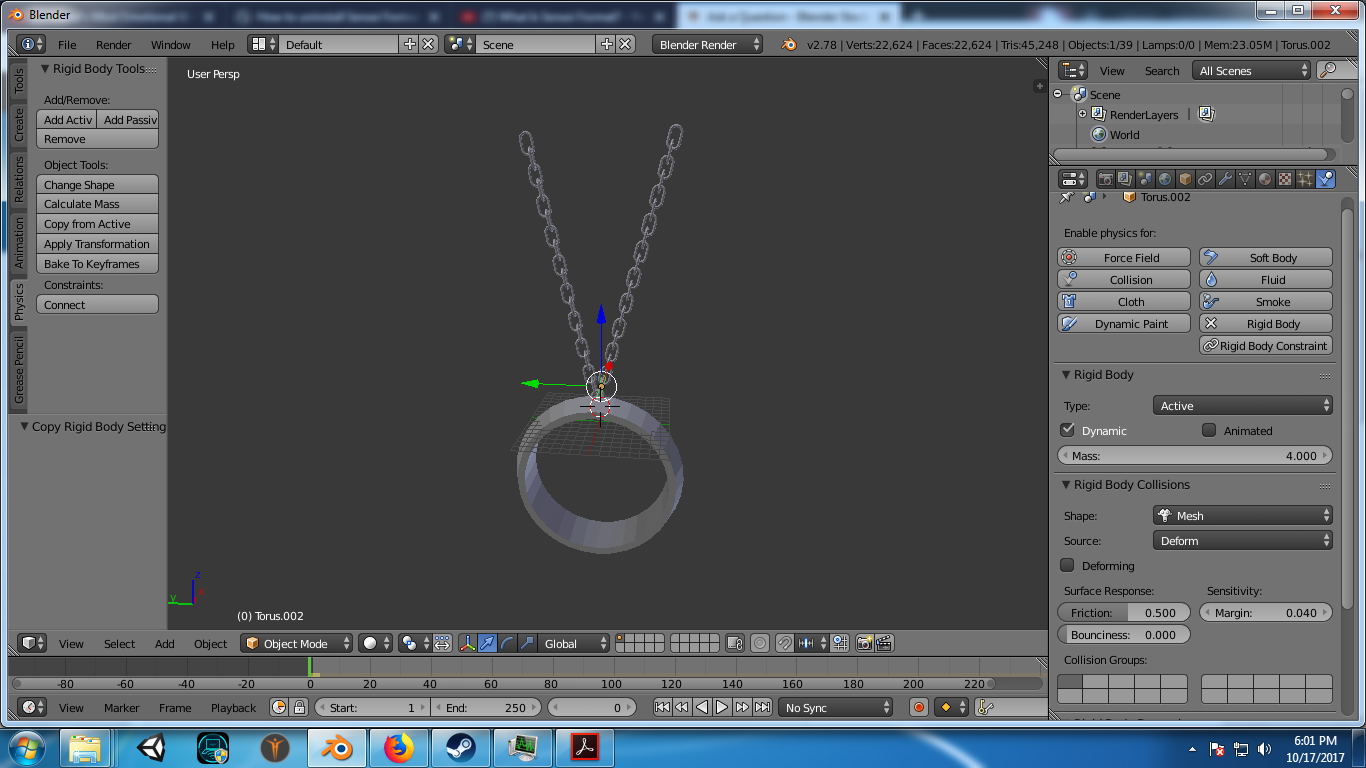Image resolution: width=1366 pixels, height=768 pixels.
Task: Click the Friction slider field
Action: [x=1124, y=612]
